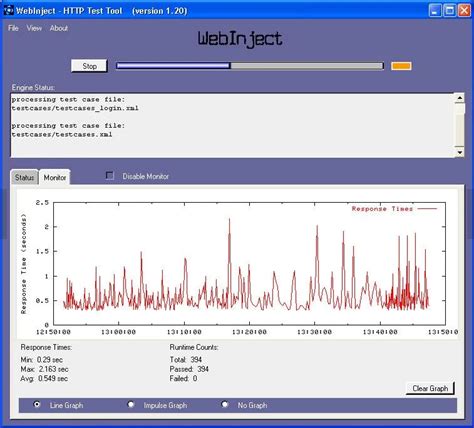Click the Clear Graph button

pos(430,388)
